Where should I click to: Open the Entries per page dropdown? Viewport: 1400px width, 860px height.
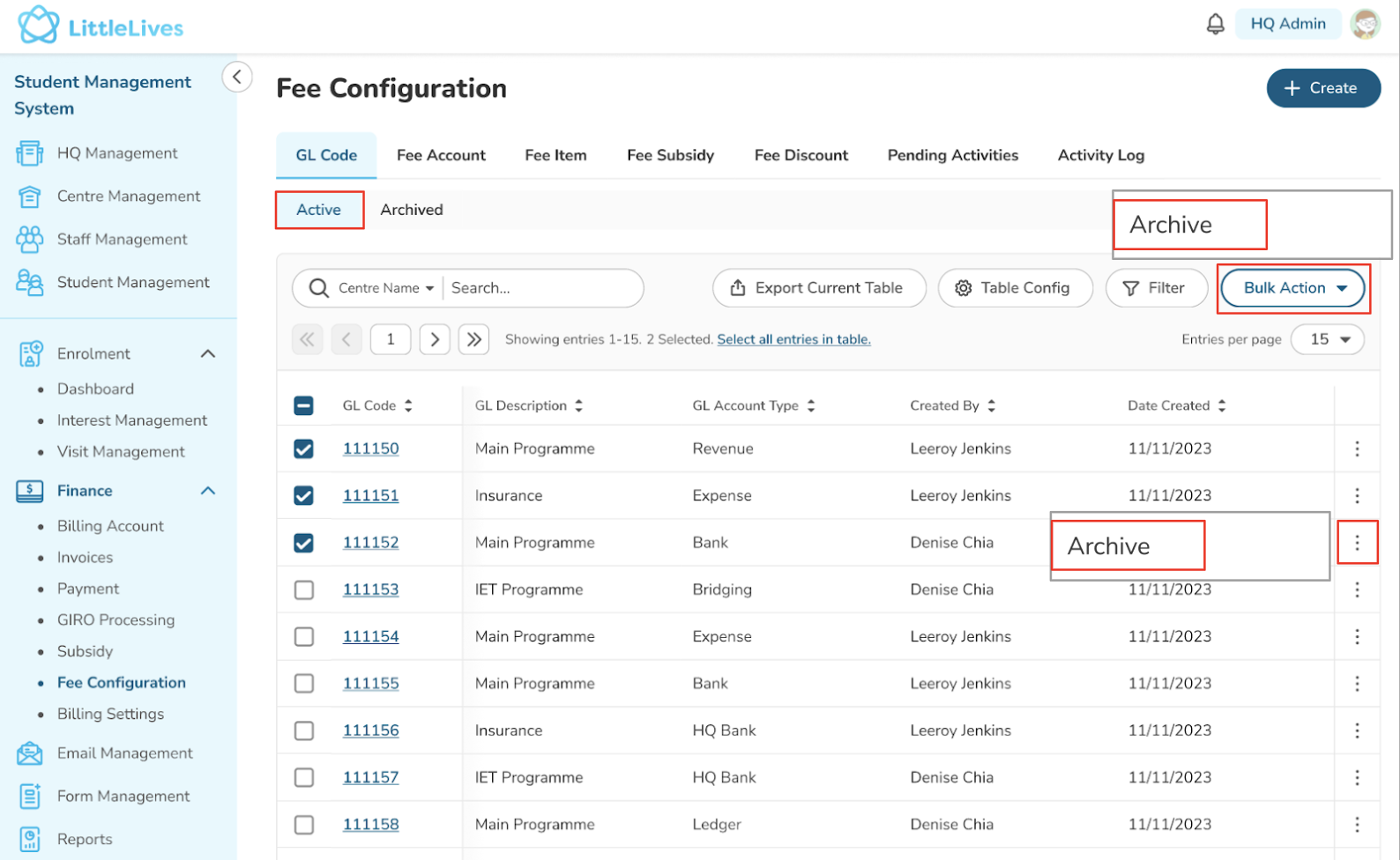[x=1328, y=339]
